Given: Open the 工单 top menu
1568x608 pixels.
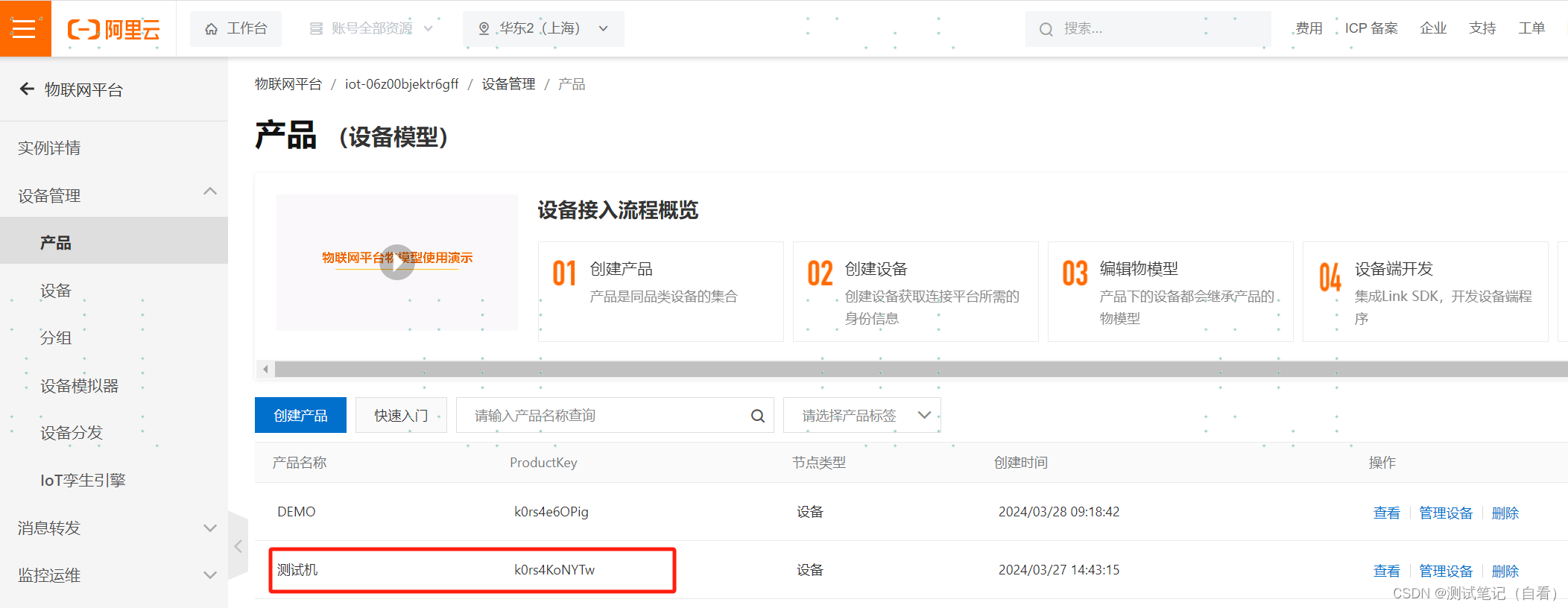Looking at the screenshot, I should click(1531, 28).
